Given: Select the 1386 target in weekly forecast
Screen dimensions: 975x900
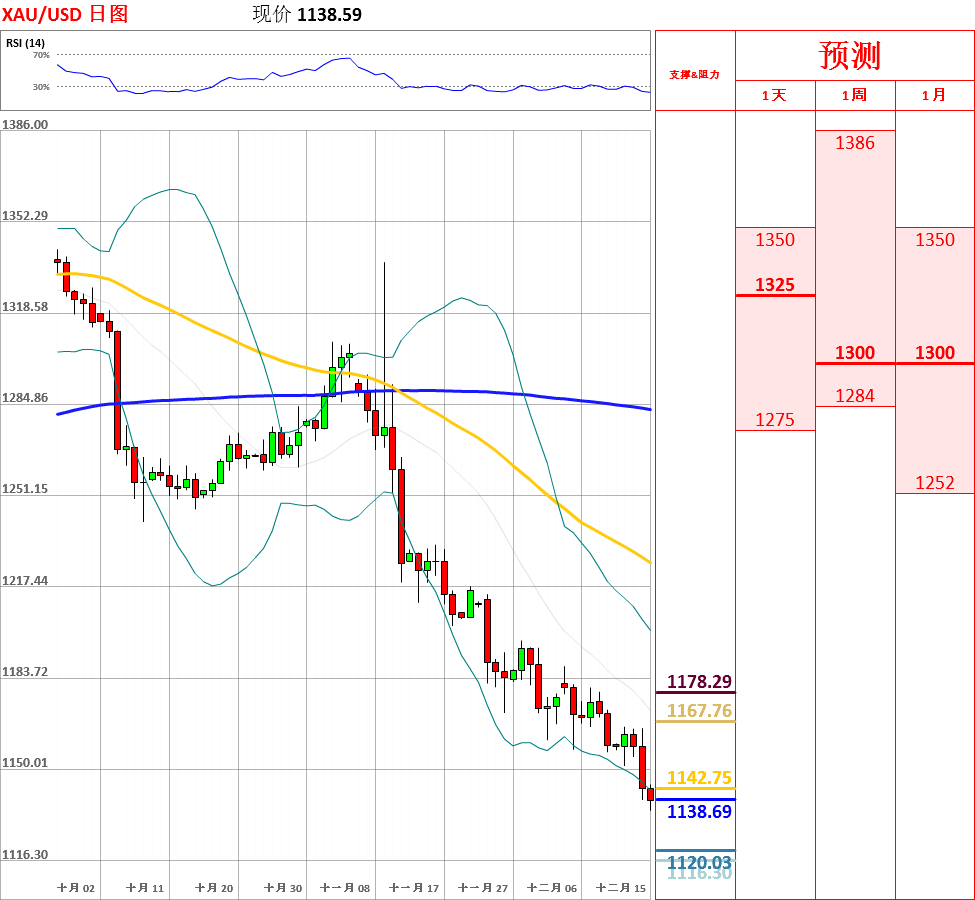Looking at the screenshot, I should (854, 143).
